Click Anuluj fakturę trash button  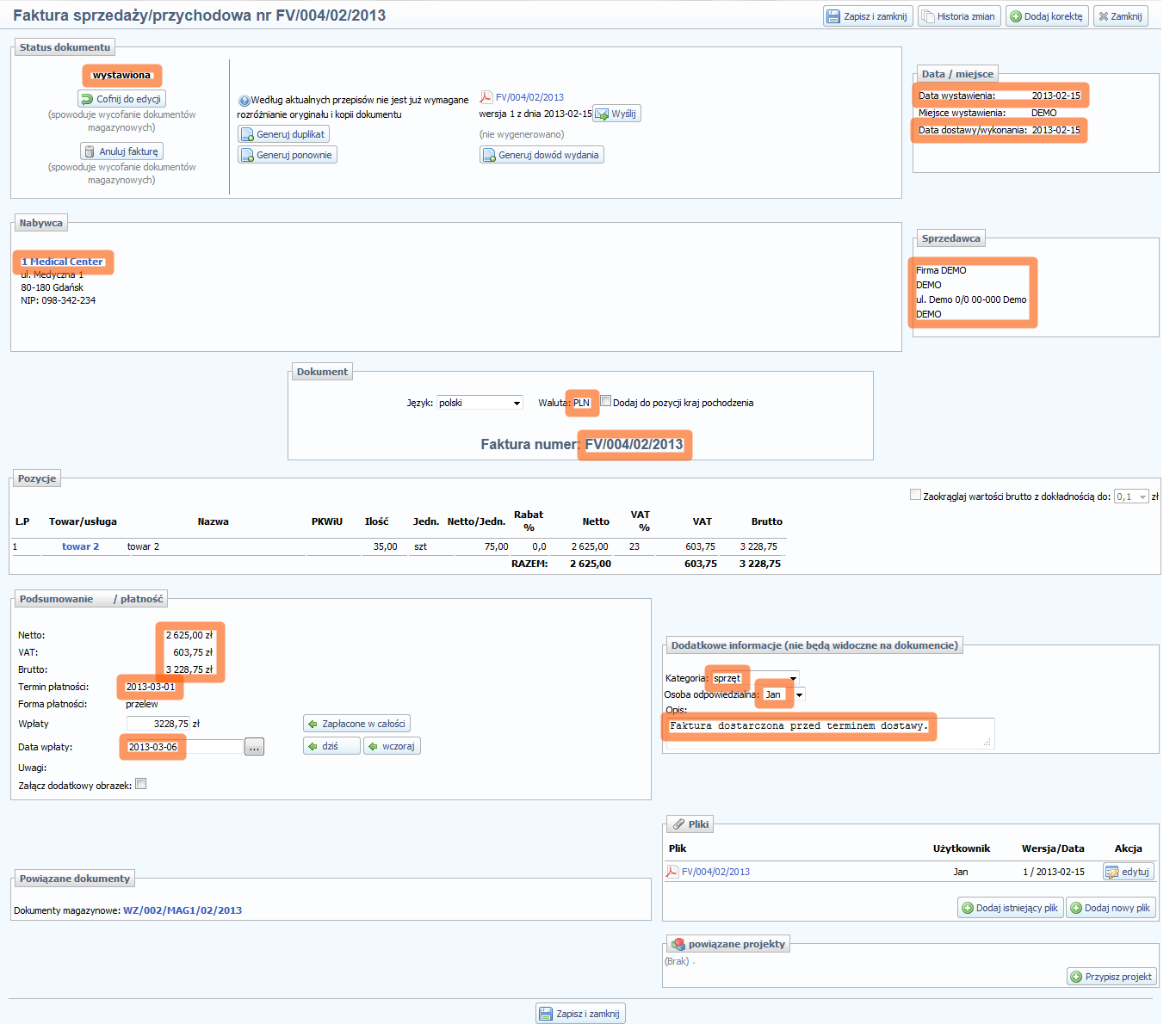pyautogui.click(x=121, y=151)
